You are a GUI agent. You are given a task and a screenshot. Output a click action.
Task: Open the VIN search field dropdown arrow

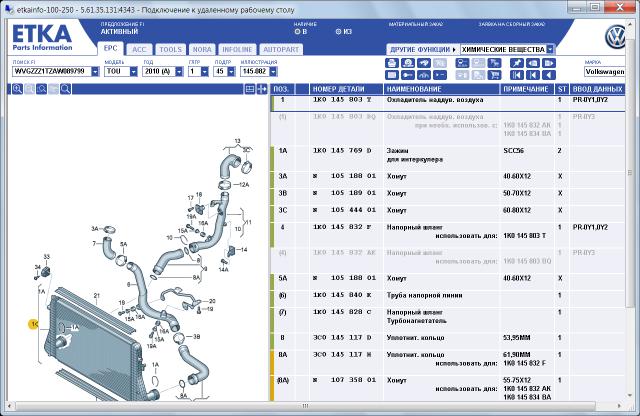(x=95, y=71)
